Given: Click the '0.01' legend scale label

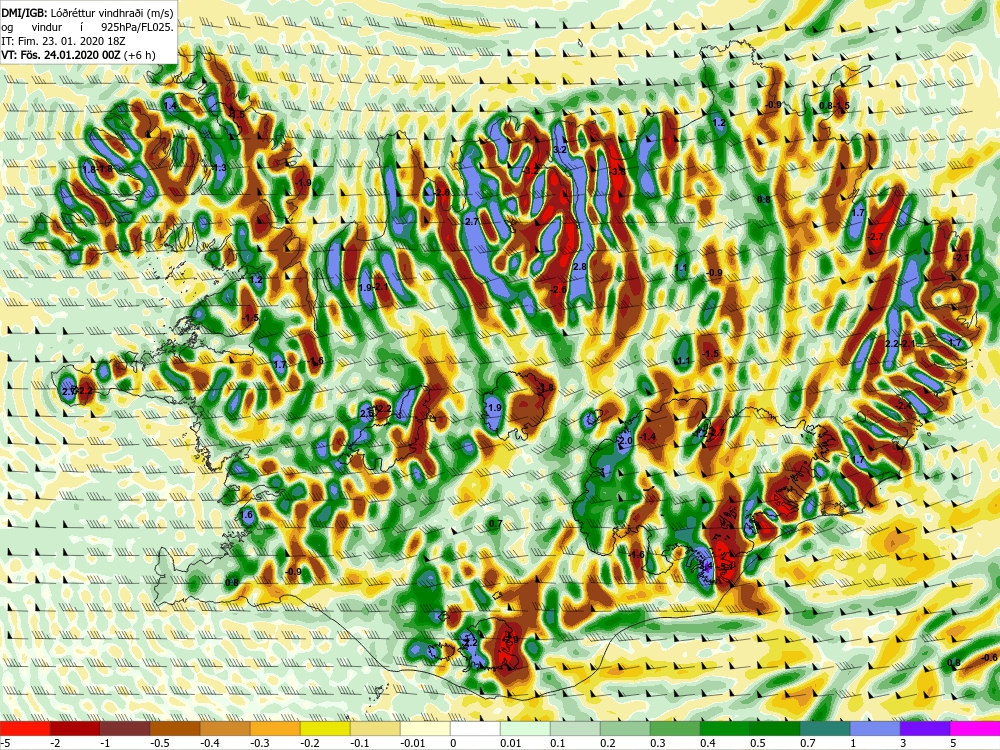Looking at the screenshot, I should point(510,743).
